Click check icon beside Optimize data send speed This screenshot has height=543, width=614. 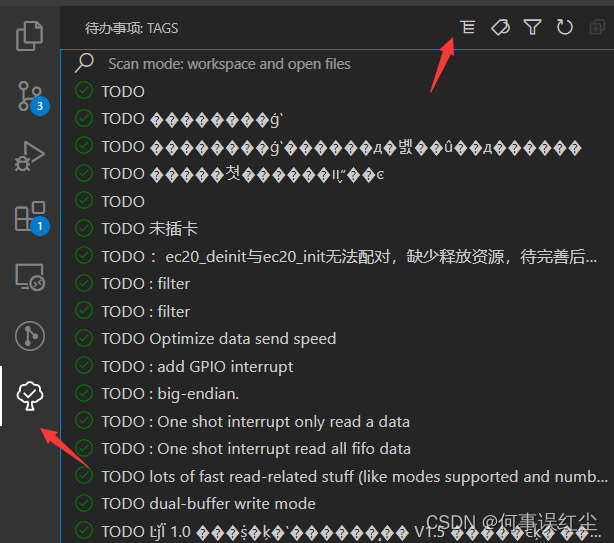click(84, 338)
